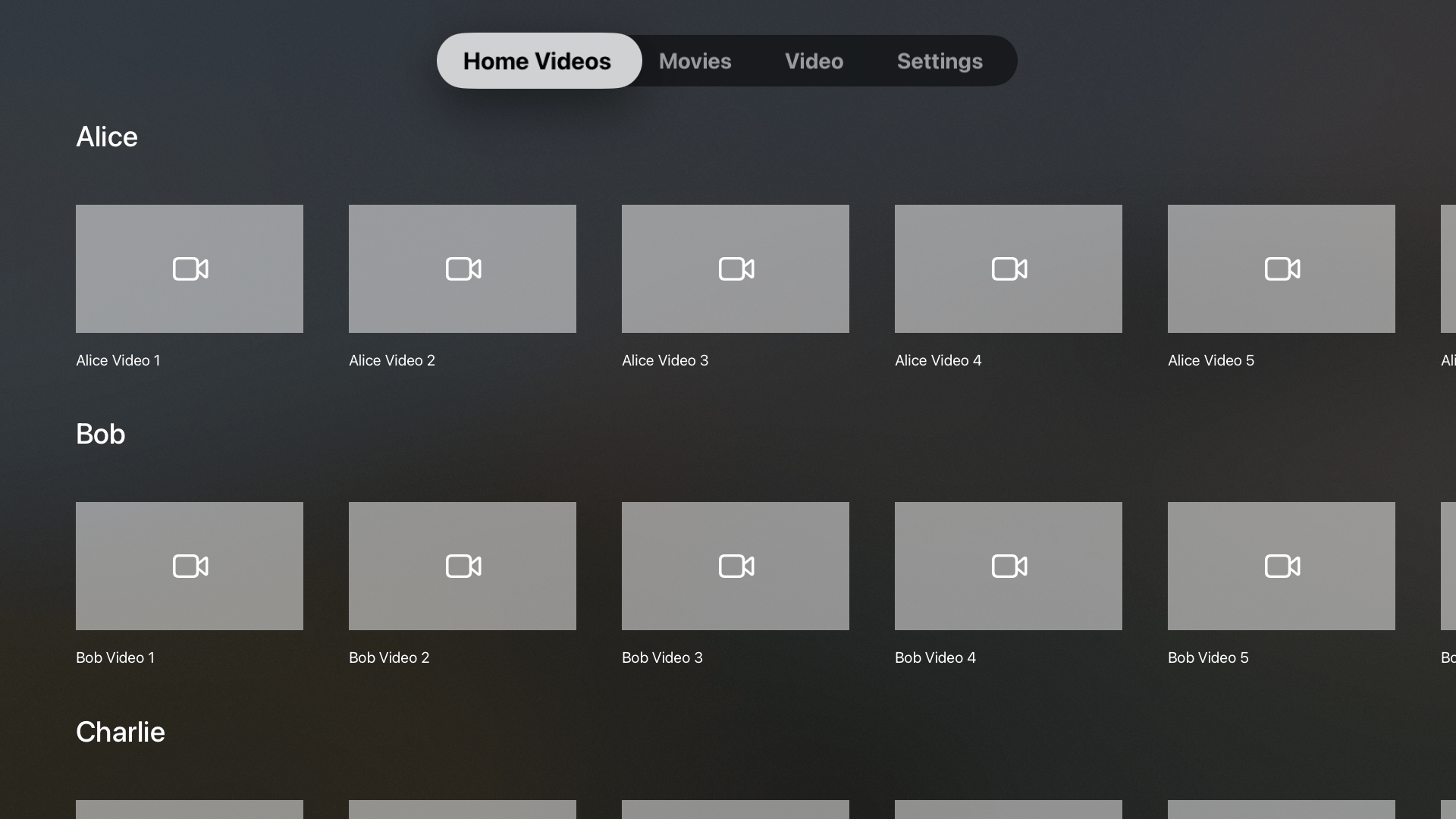This screenshot has height=819, width=1456.
Task: Click the Alice Video 1 title label
Action: (x=118, y=360)
